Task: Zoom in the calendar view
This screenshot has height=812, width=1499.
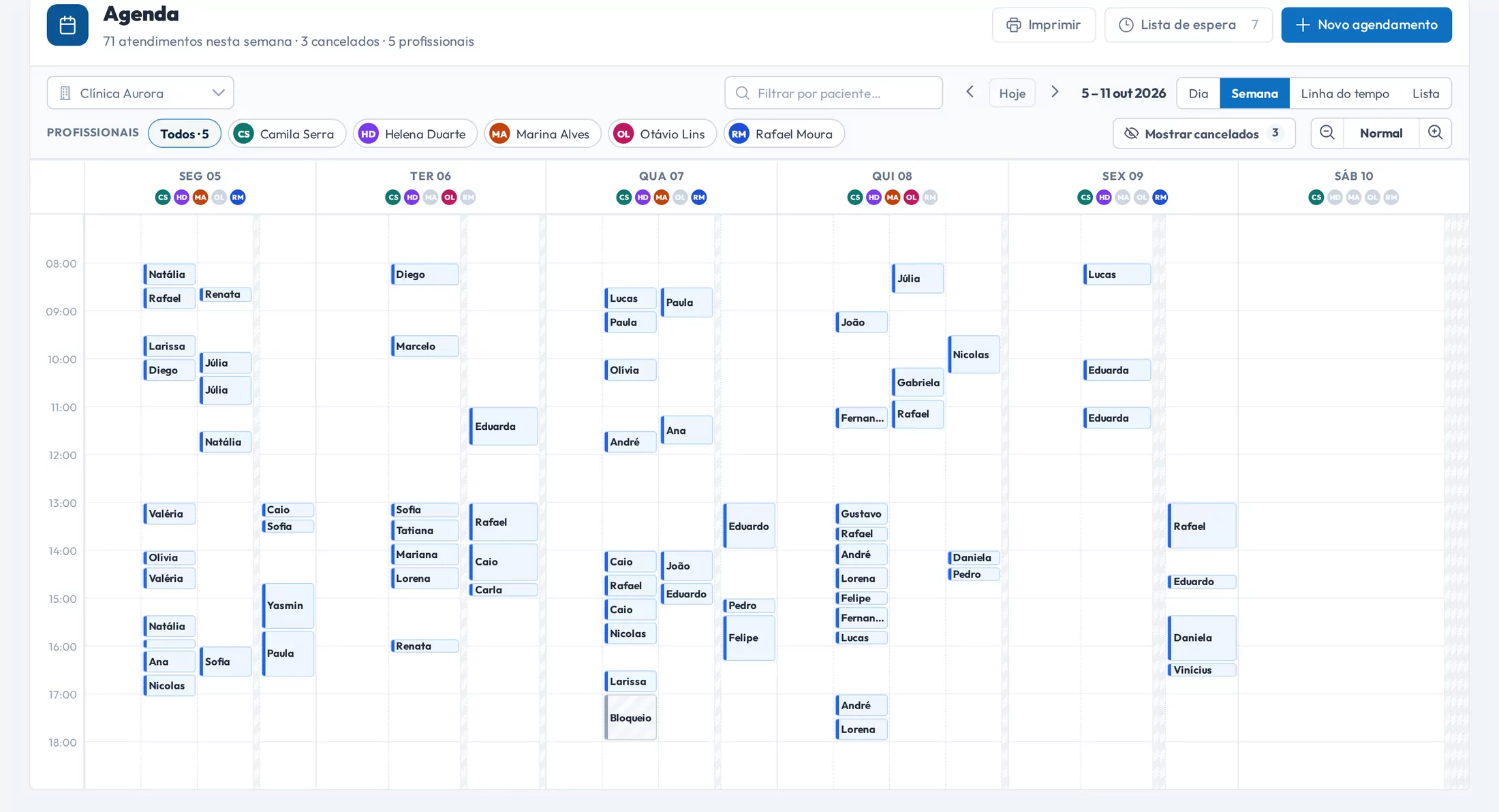Action: coord(1436,133)
